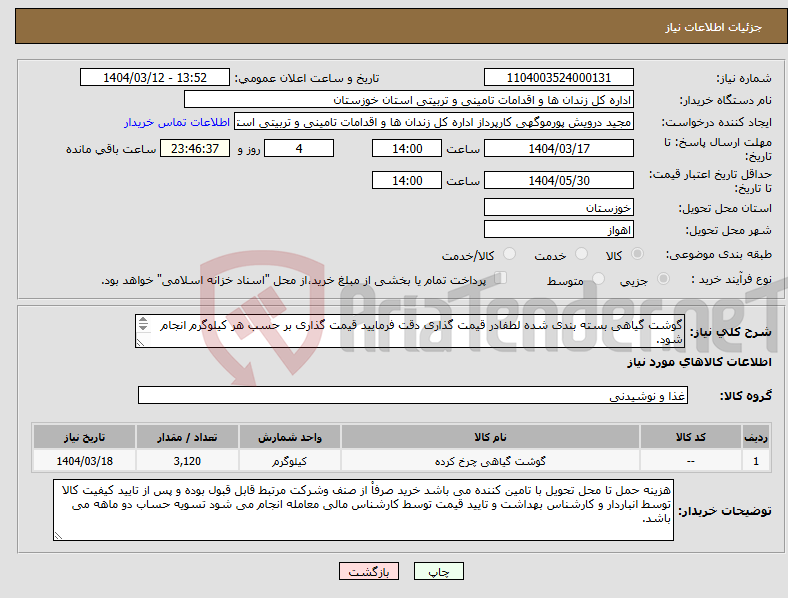
Task: Open the اطلاعات تماس خریدار link
Action: pos(177,122)
